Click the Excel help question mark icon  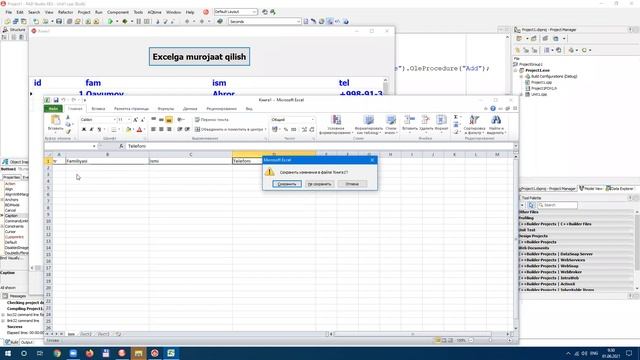493,109
